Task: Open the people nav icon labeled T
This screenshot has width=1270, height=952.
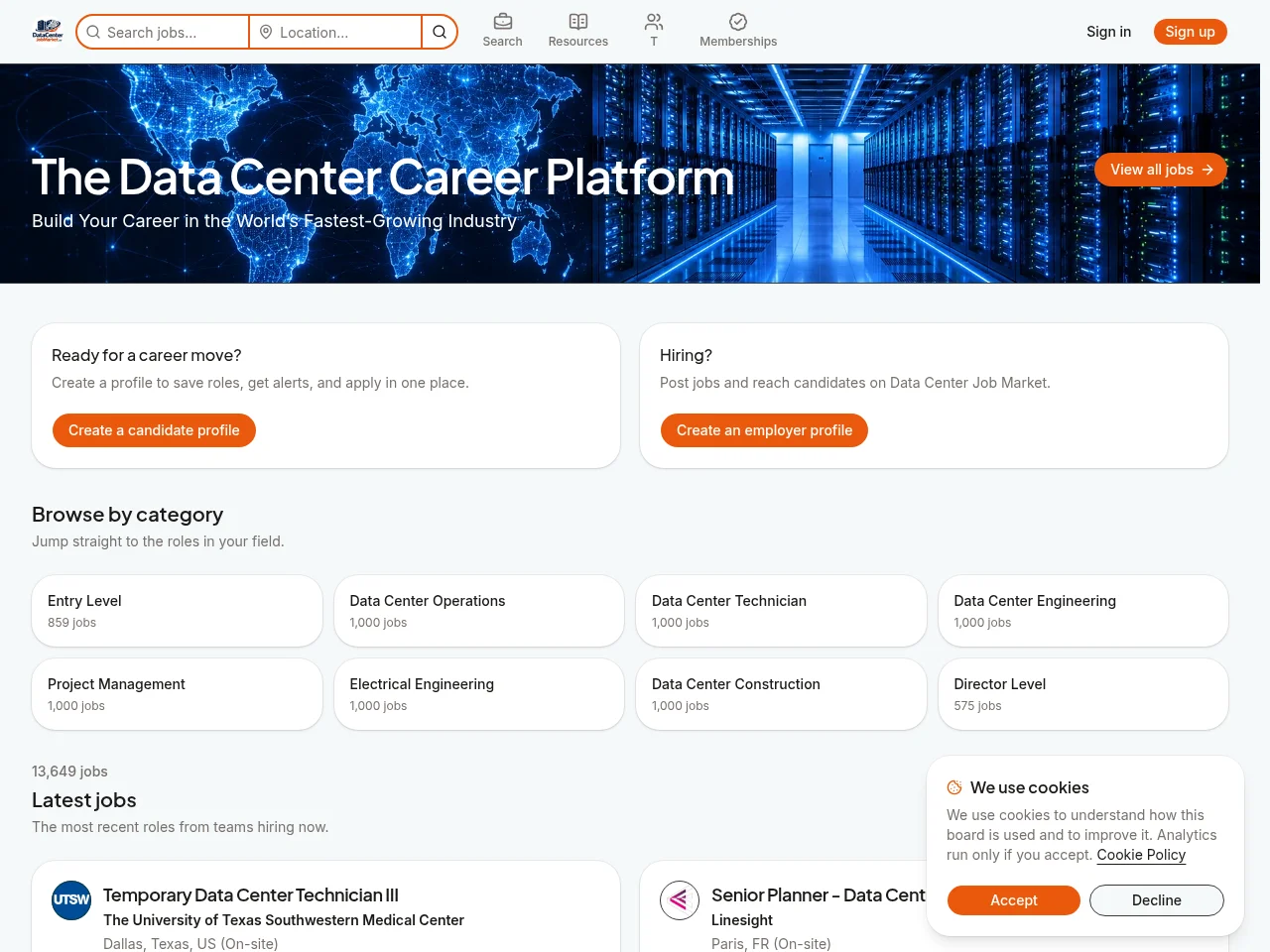Action: 654,31
